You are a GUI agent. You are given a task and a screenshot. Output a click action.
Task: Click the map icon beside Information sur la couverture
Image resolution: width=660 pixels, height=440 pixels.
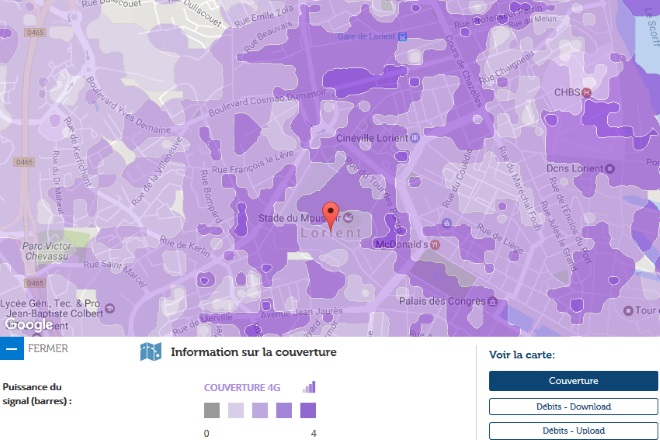pos(151,352)
